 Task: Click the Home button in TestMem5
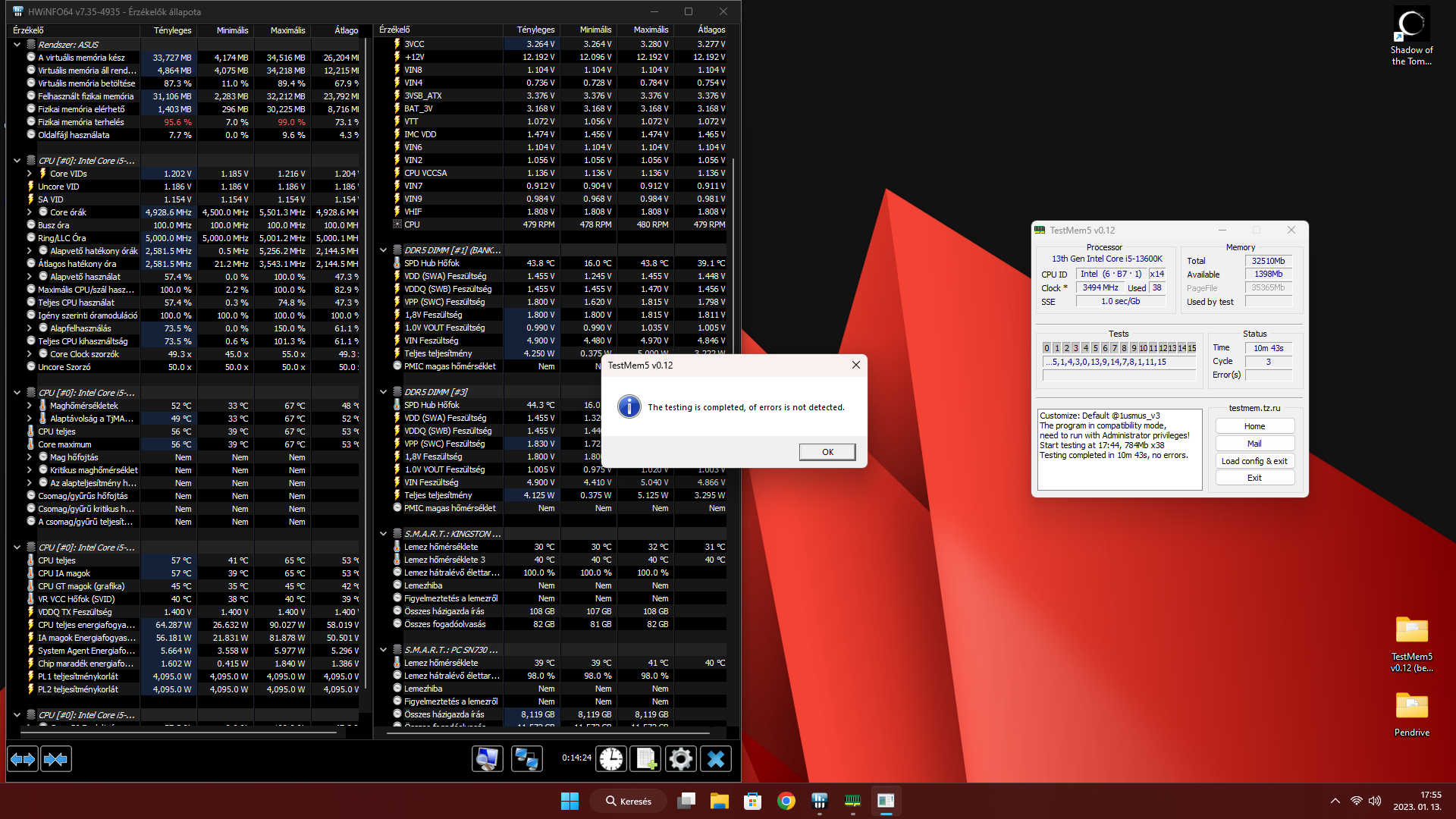pos(1254,426)
